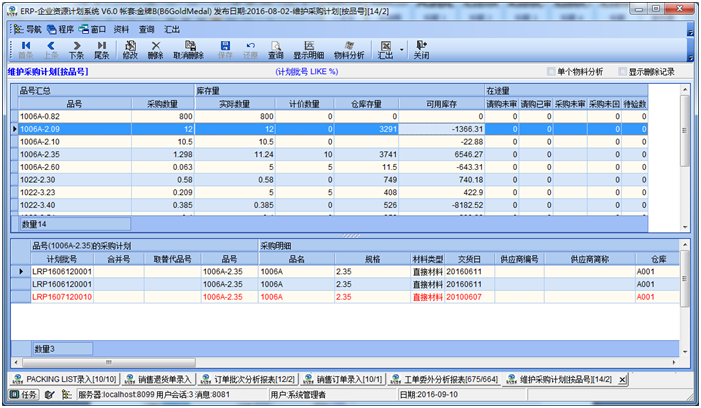Select row 1006A-2.10
701x408 pixels.
coord(329,142)
